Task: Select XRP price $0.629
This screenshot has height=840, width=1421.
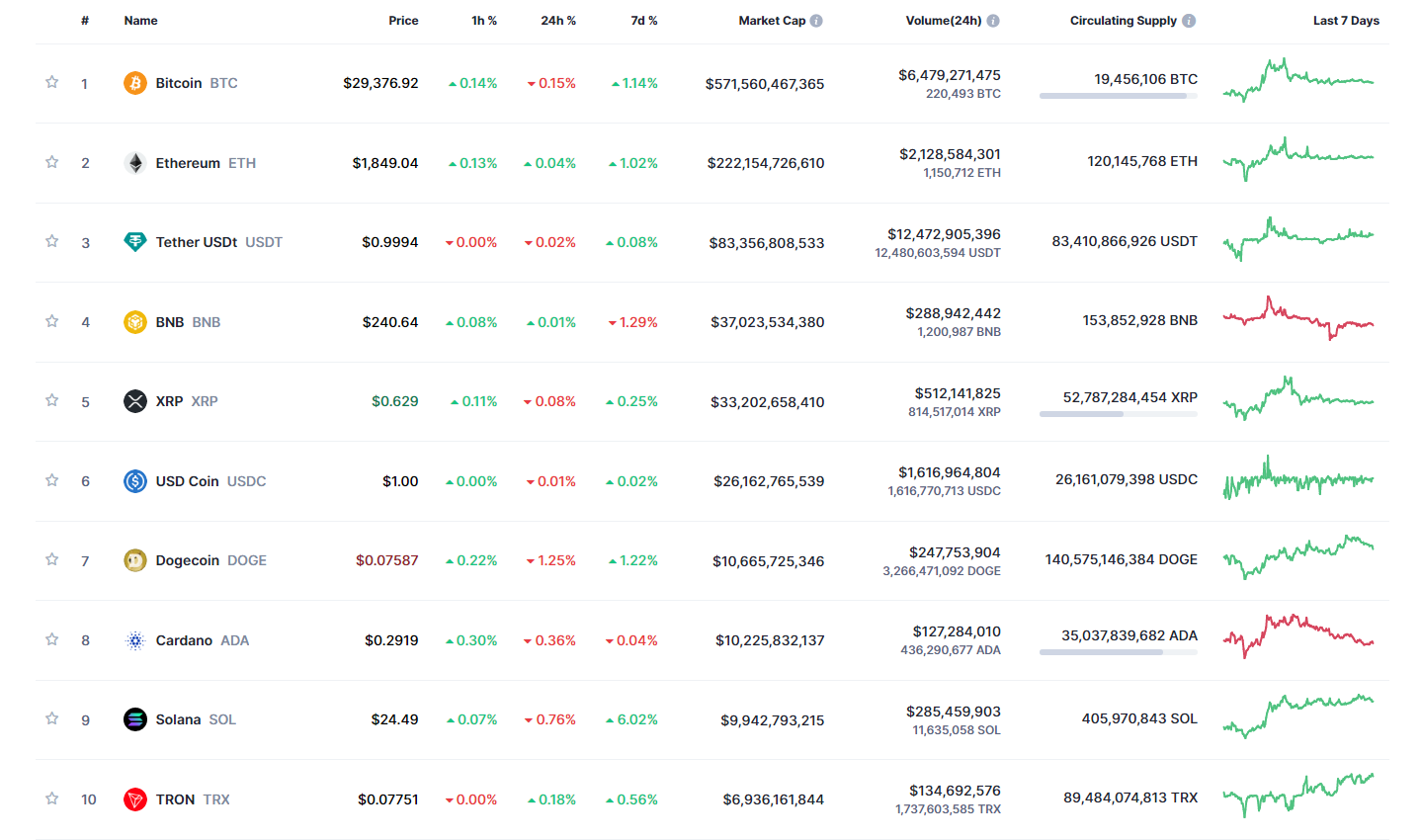Action: (x=395, y=401)
